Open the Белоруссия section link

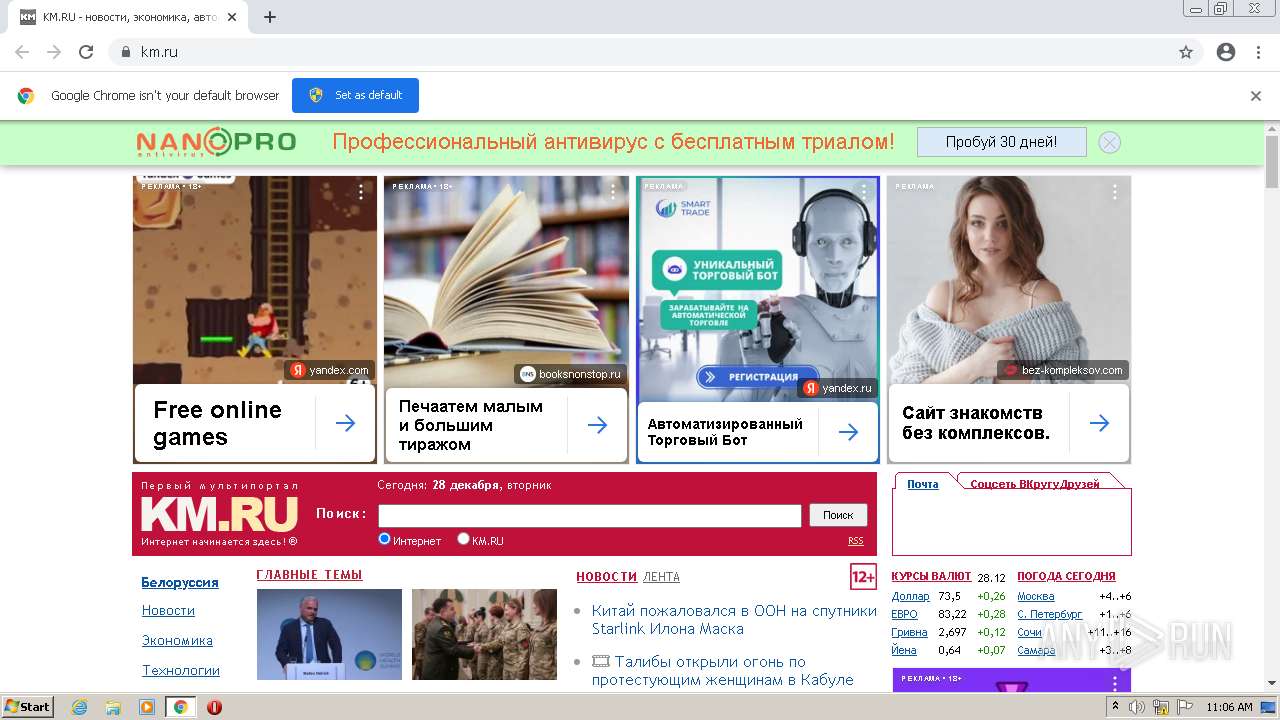tap(180, 582)
